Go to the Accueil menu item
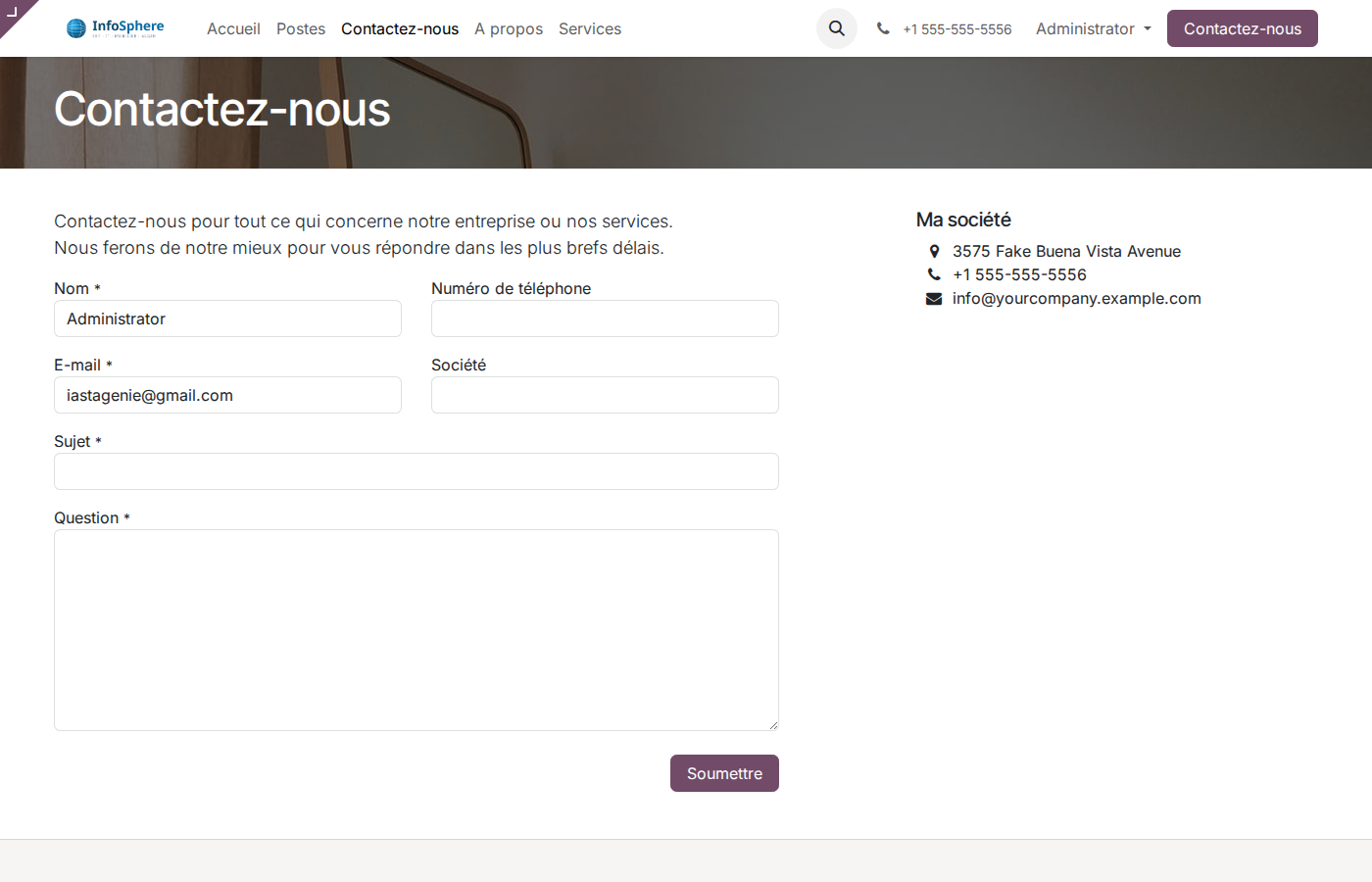The height and width of the screenshot is (882, 1372). click(233, 28)
